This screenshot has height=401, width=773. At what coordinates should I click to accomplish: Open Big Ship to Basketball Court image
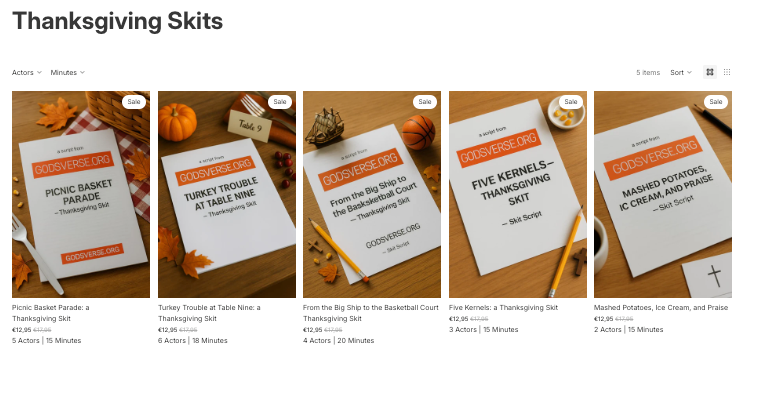click(x=372, y=194)
